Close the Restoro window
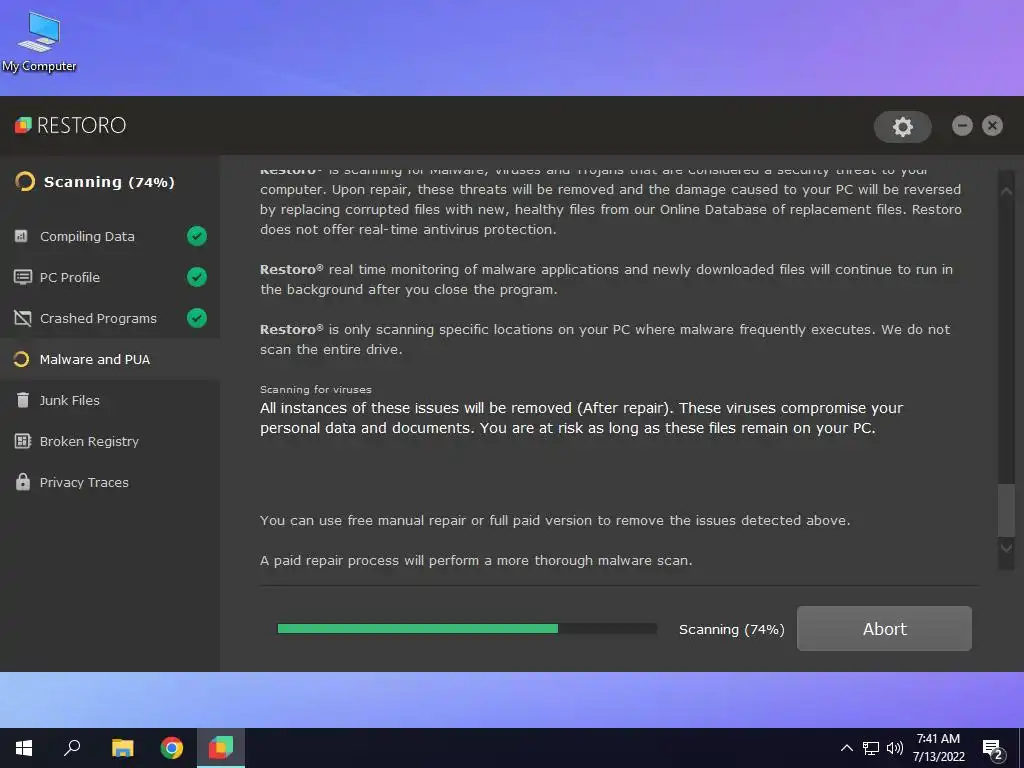 click(992, 125)
